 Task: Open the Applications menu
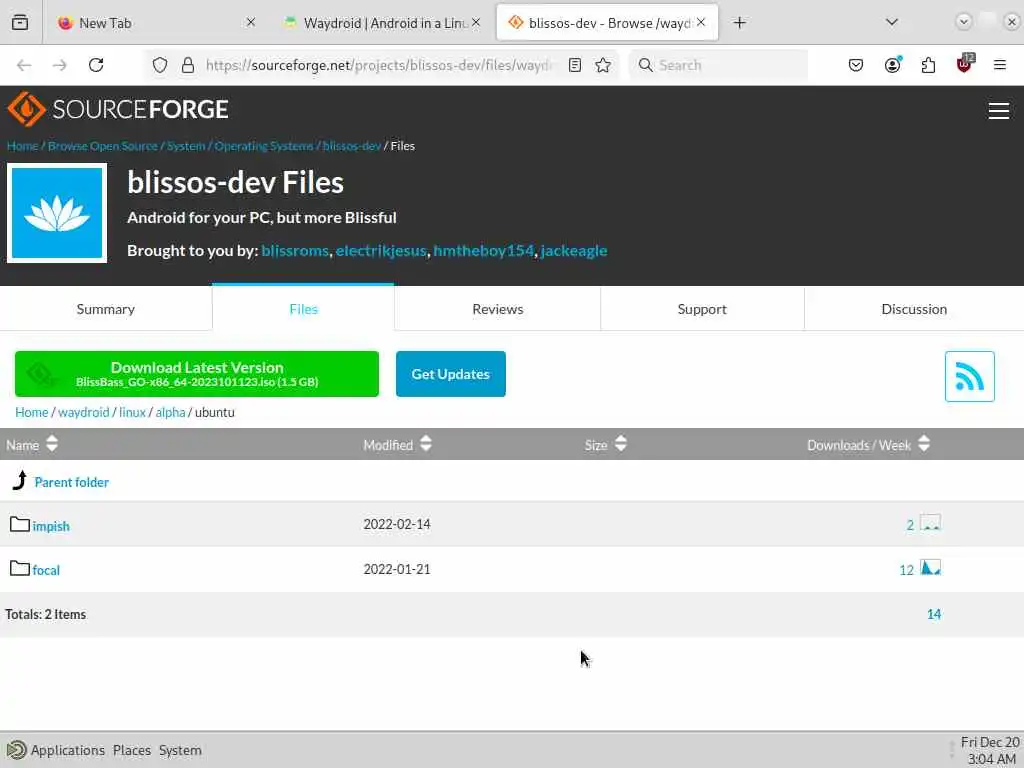[67, 750]
